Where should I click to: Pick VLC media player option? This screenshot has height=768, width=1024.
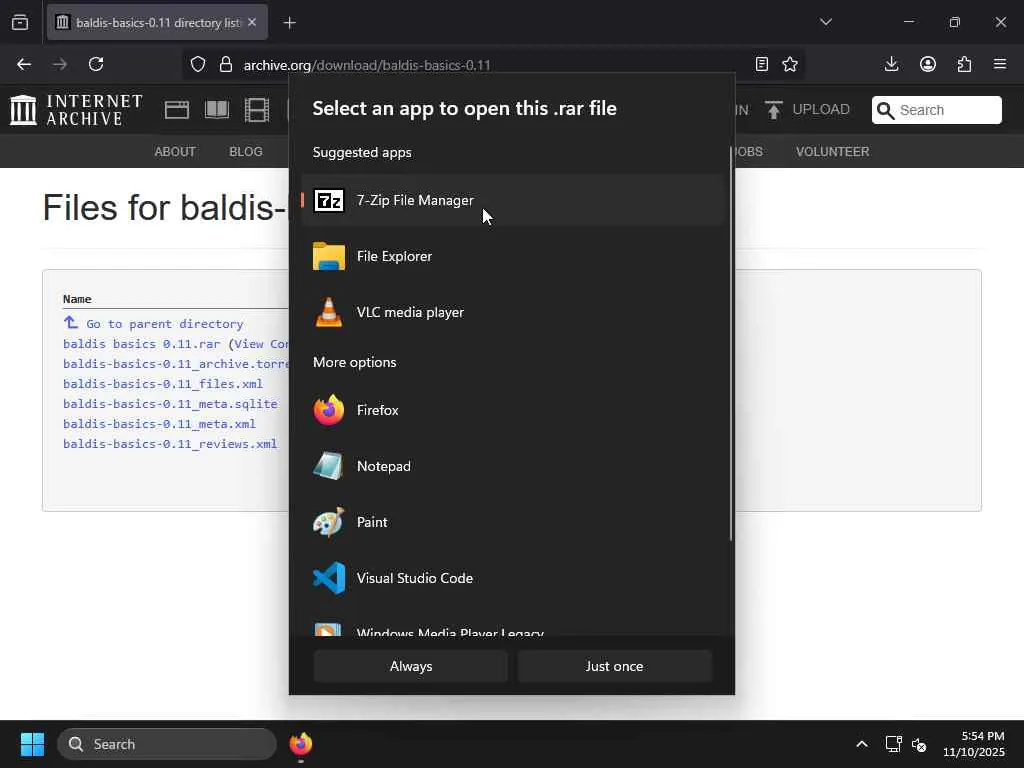513,312
